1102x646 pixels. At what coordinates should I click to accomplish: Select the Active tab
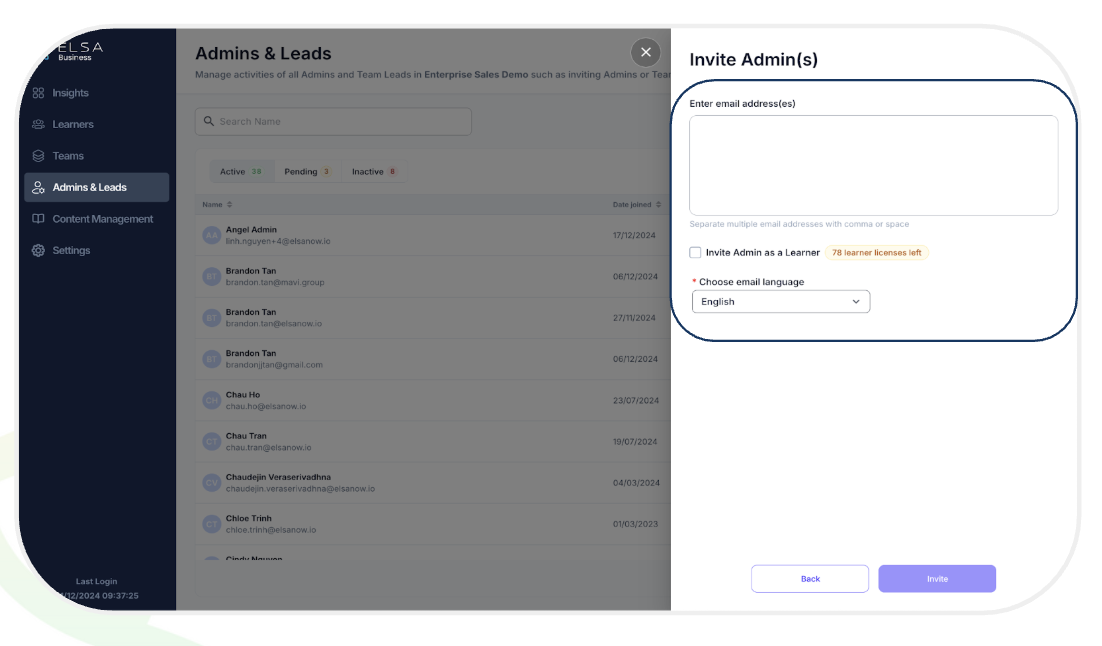tap(241, 172)
